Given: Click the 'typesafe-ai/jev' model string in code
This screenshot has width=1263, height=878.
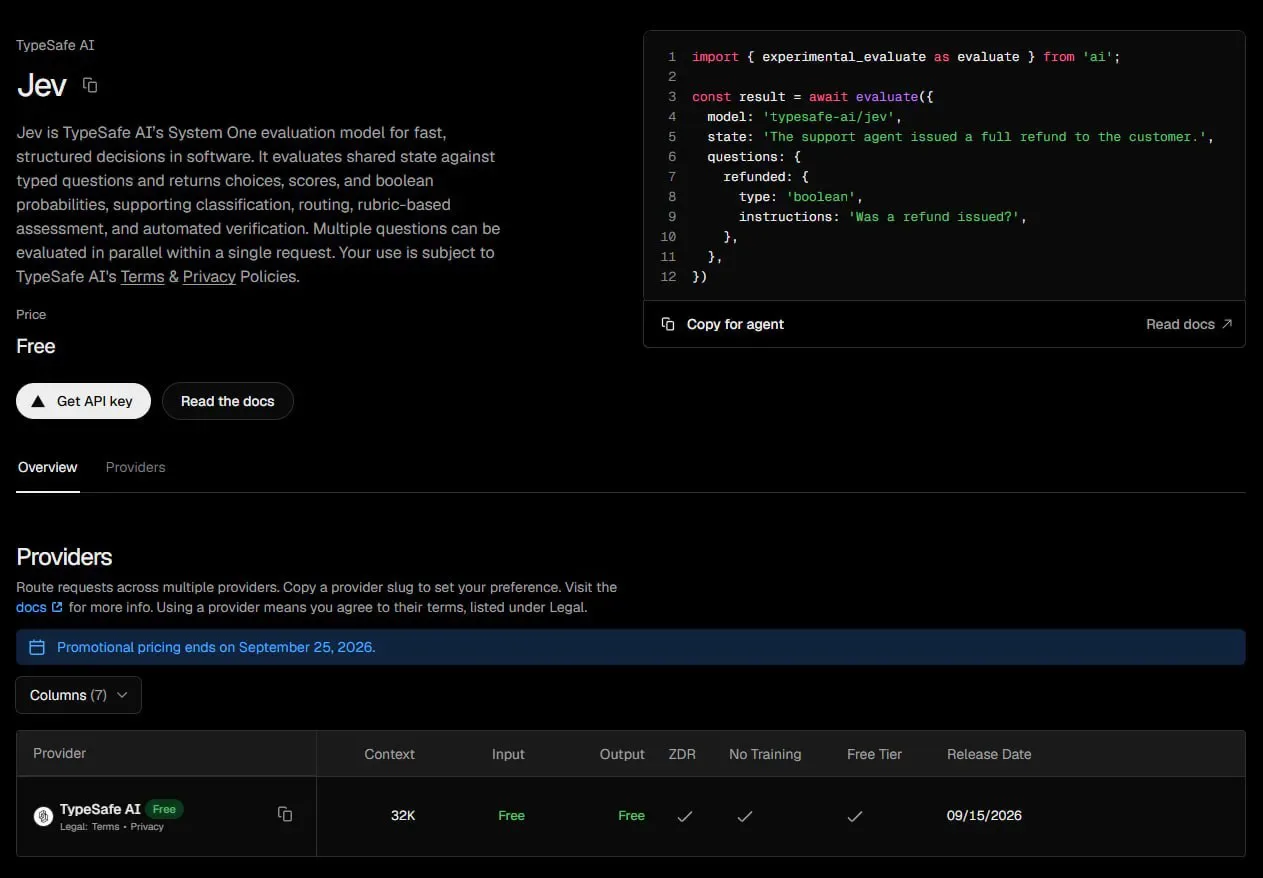Looking at the screenshot, I should (829, 117).
